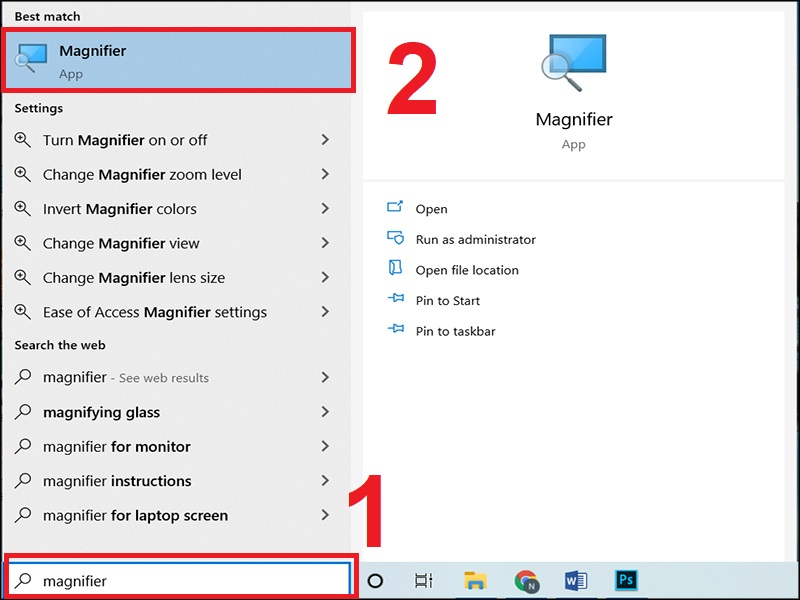
Task: Open the Magnifier app best match result
Action: 178,61
